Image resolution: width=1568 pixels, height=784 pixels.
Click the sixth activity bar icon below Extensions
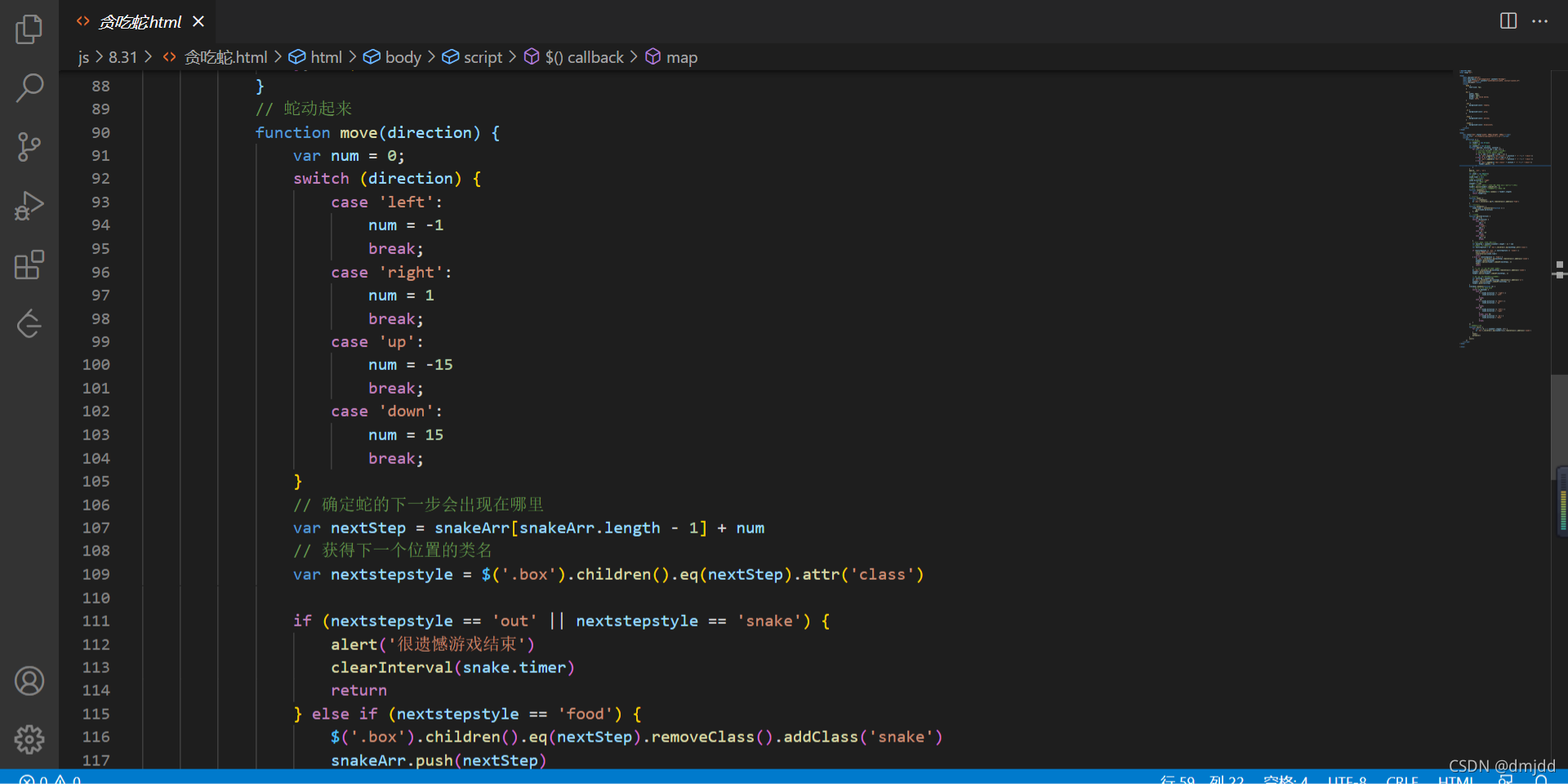29,323
